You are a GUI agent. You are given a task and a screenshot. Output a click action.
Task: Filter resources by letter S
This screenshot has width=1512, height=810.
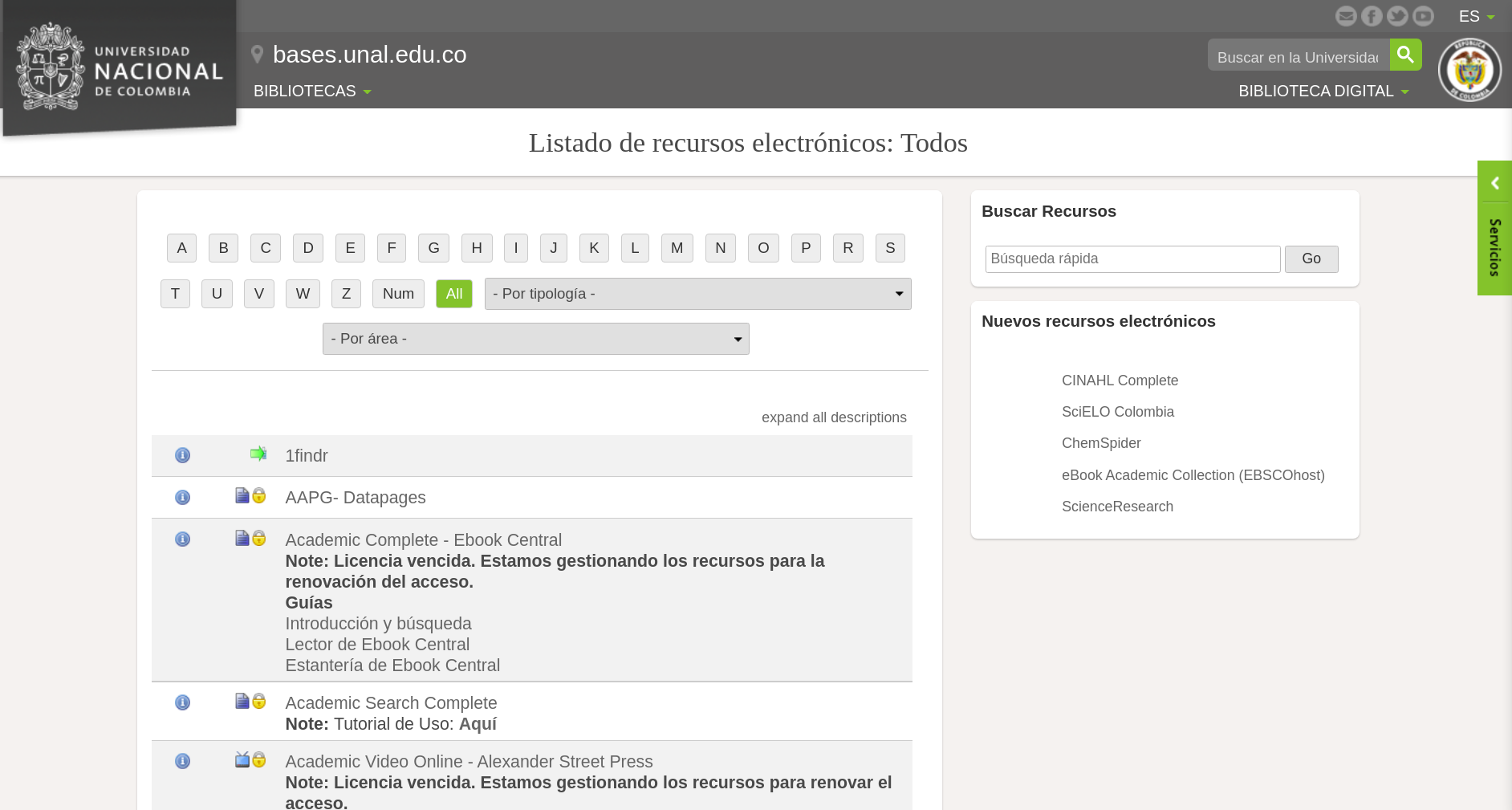tap(890, 248)
